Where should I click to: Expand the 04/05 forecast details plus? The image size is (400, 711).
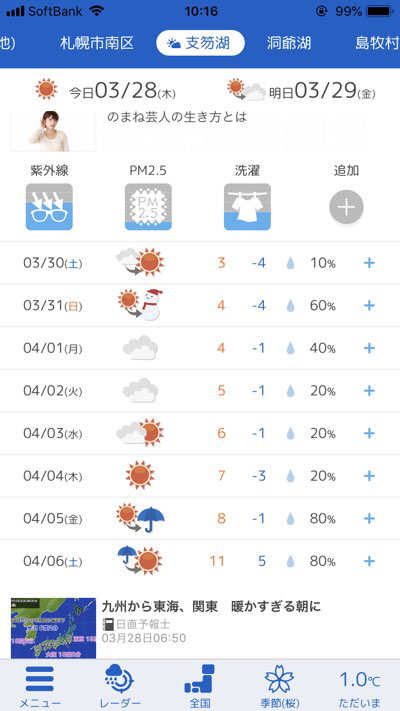(x=369, y=518)
